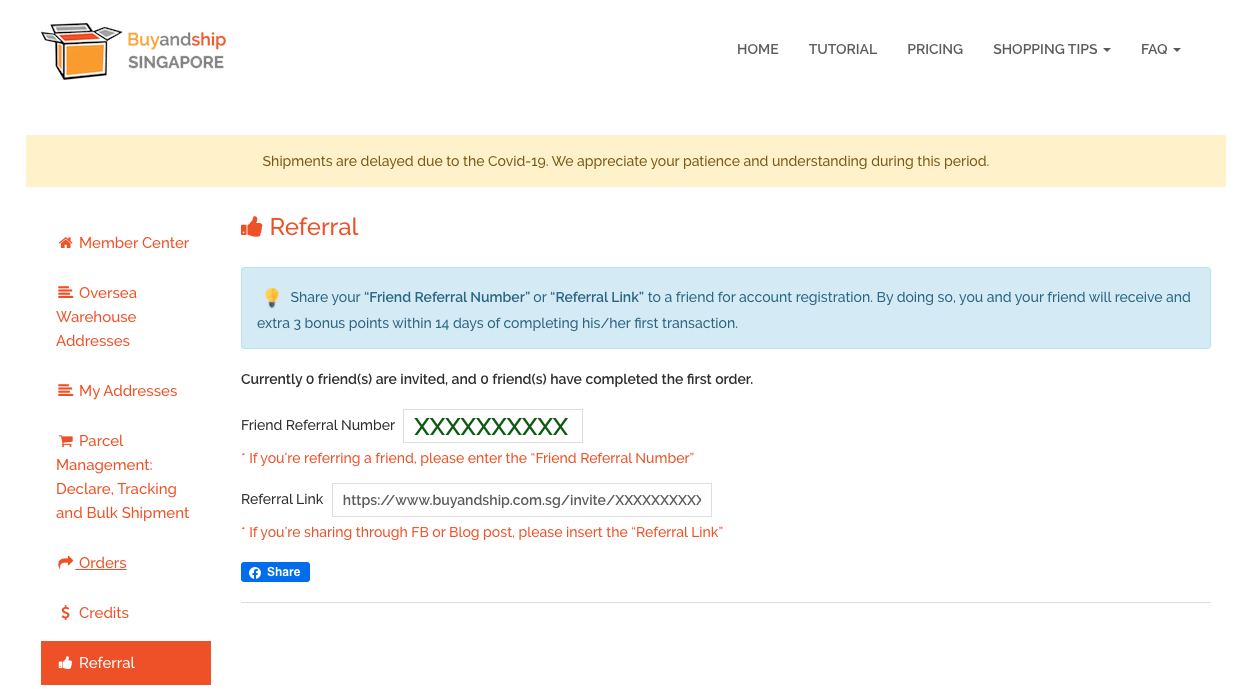Click the red note about entering Friend Referral Number
1243x689 pixels.
pos(468,458)
